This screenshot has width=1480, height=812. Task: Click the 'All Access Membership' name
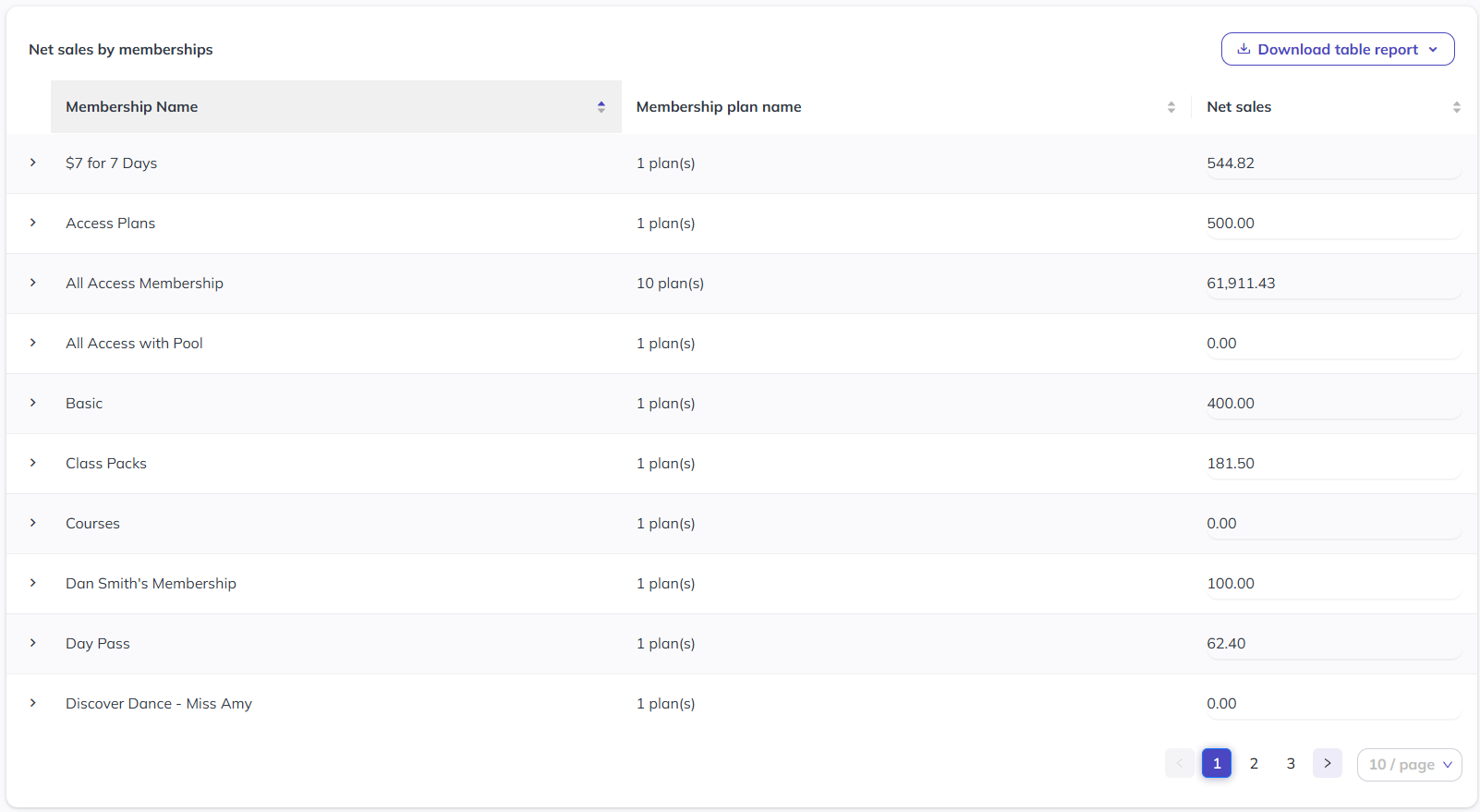click(144, 283)
